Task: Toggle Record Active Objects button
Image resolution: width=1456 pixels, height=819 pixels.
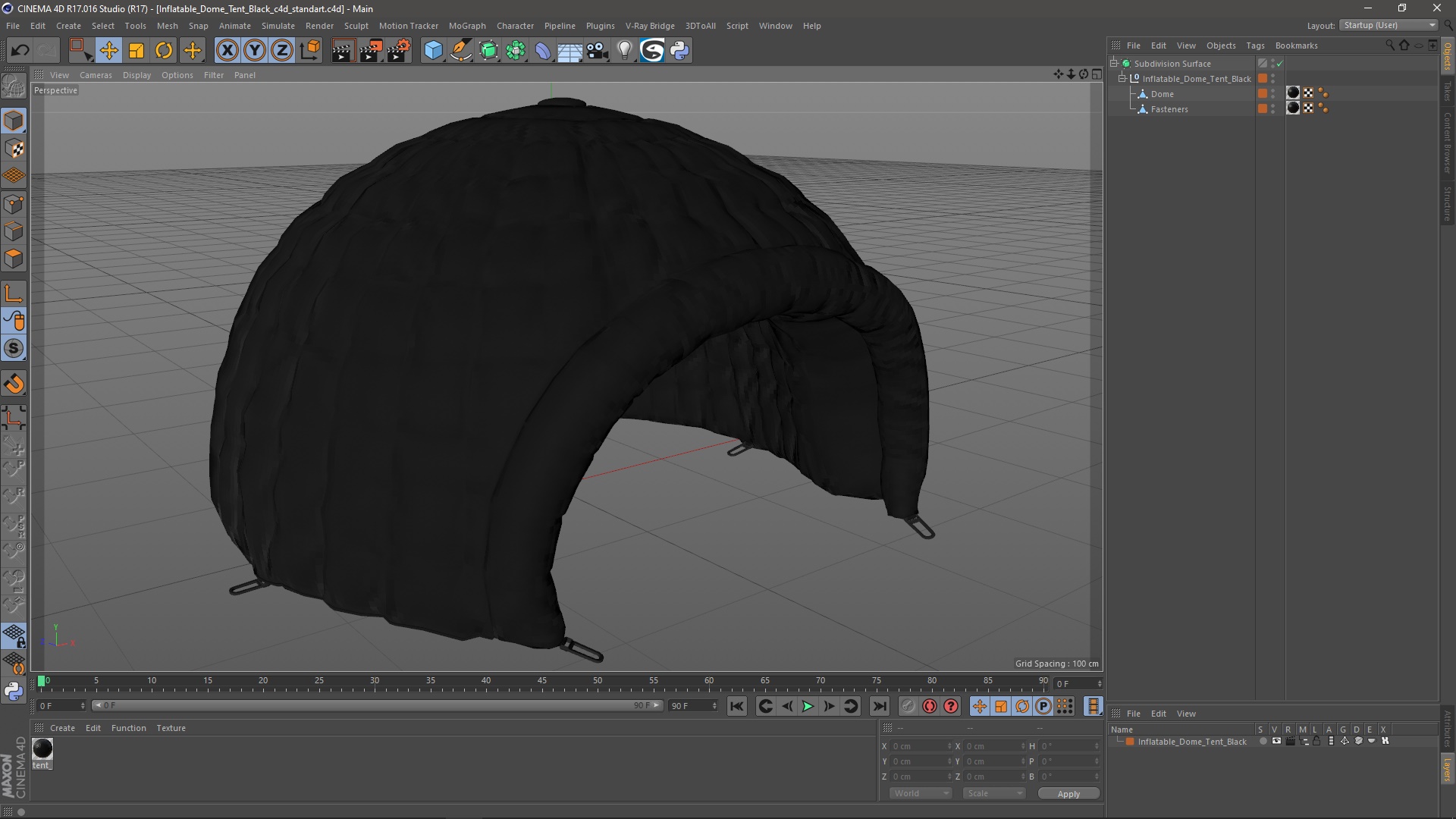Action: 908,706
